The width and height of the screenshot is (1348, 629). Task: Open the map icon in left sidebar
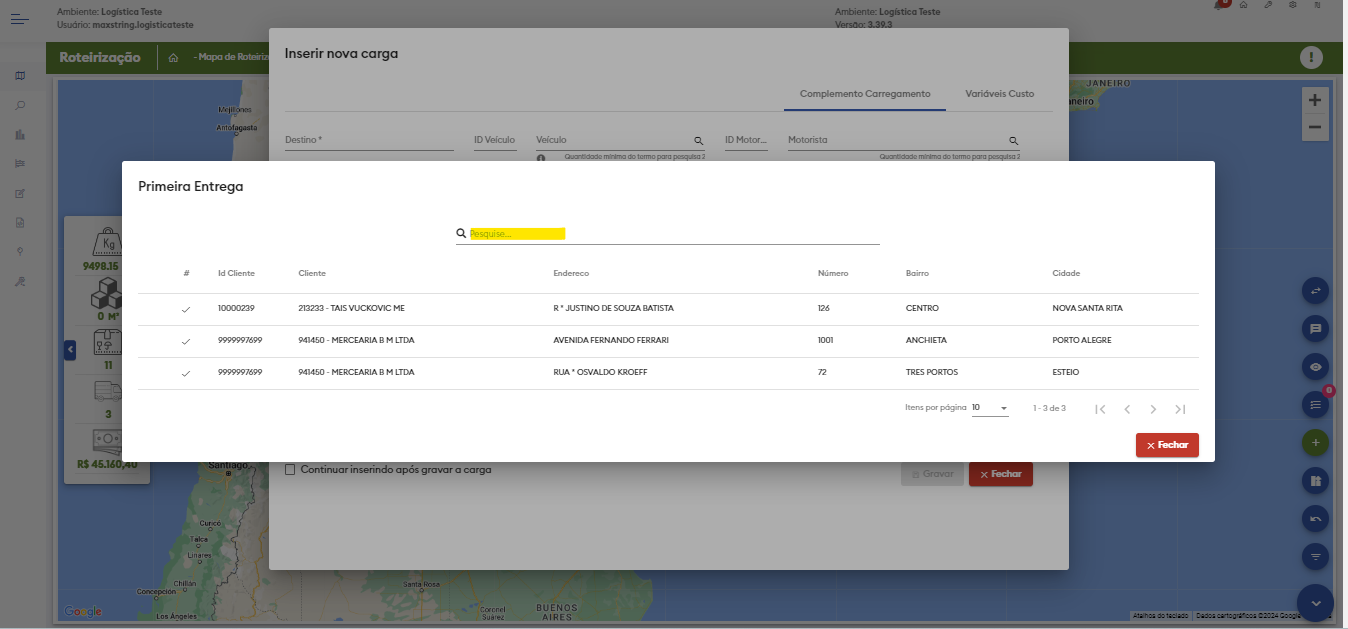click(x=20, y=76)
